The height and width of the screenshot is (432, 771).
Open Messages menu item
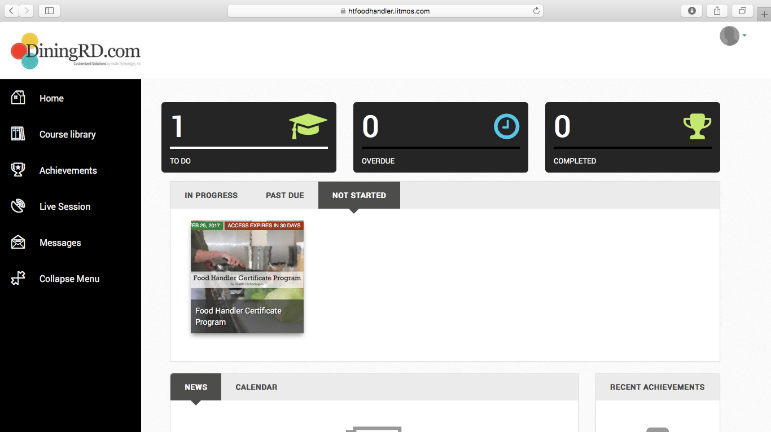coord(60,243)
